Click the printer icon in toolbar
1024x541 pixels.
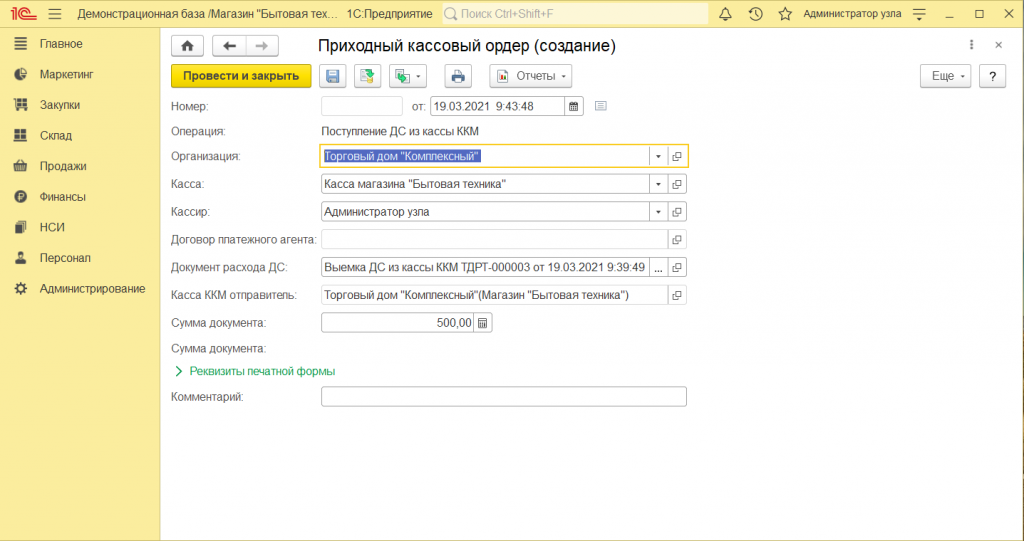click(x=457, y=76)
